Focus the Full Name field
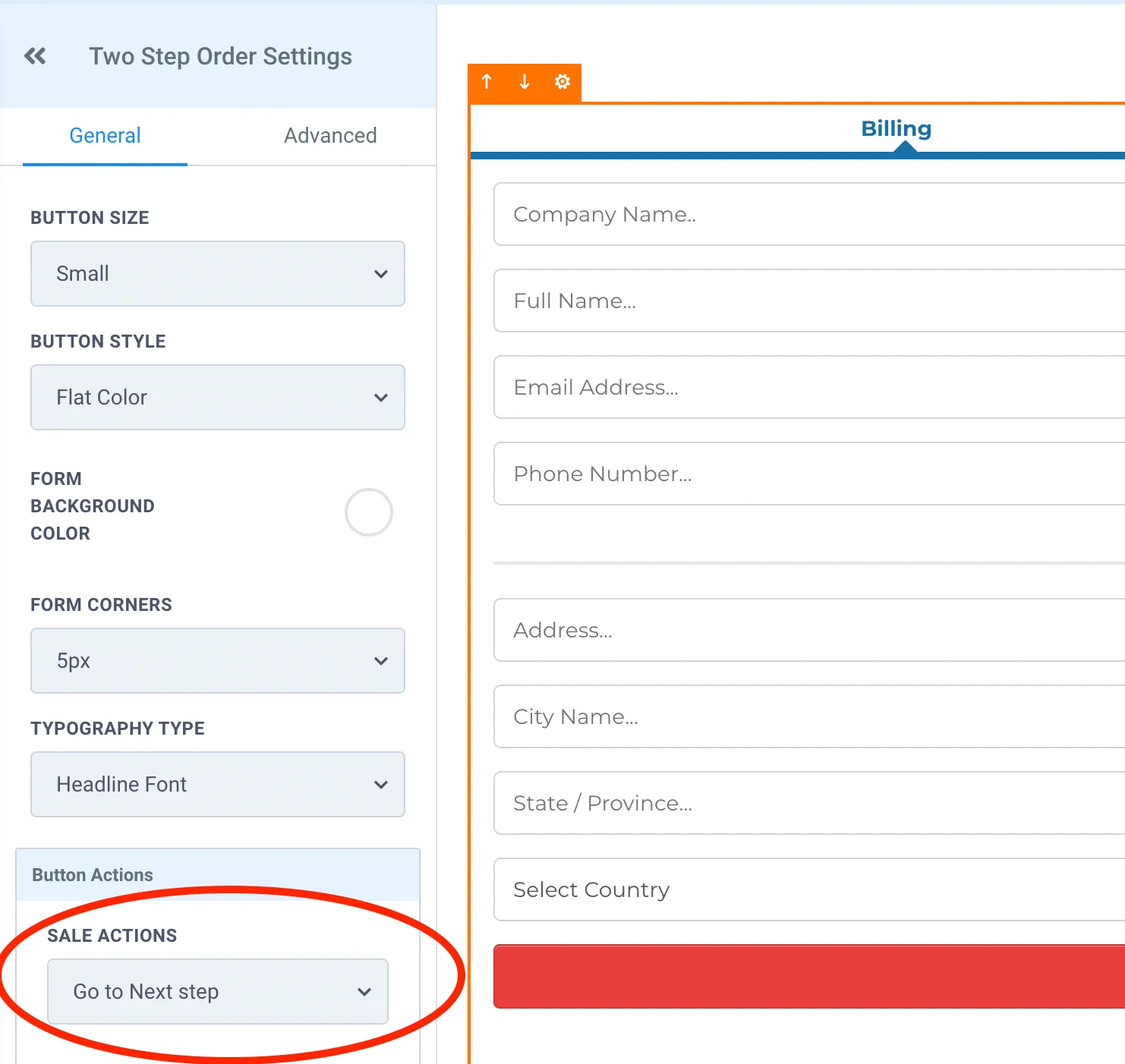 tap(809, 301)
